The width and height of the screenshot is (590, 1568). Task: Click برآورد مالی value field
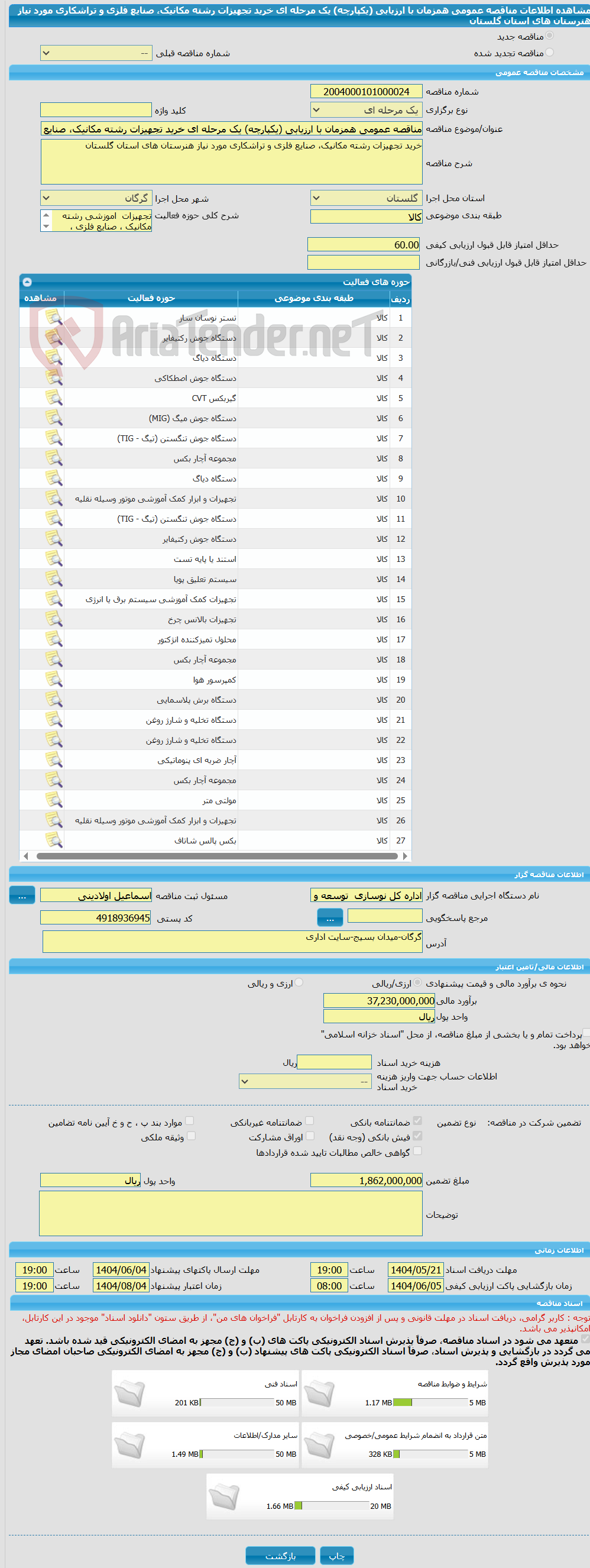pyautogui.click(x=380, y=1001)
